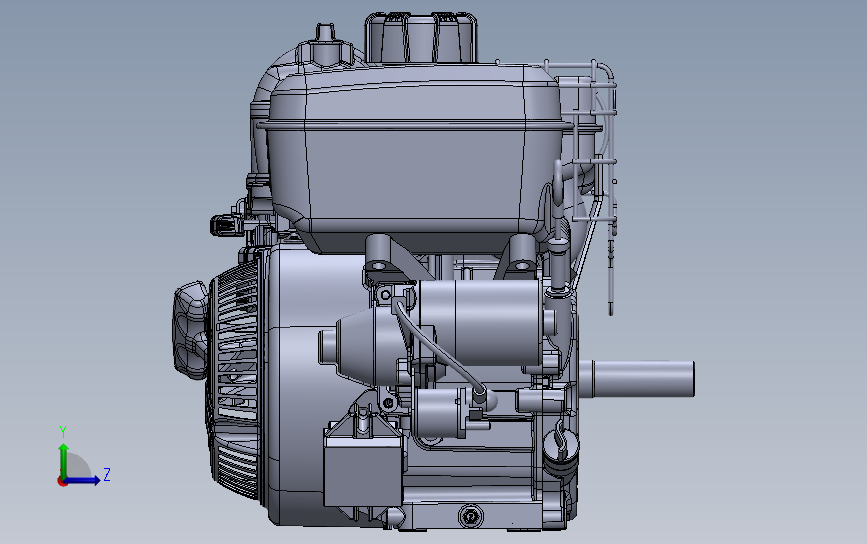The height and width of the screenshot is (544, 867).
Task: Select the oil drain plug bolt at the base
Action: pos(471,517)
